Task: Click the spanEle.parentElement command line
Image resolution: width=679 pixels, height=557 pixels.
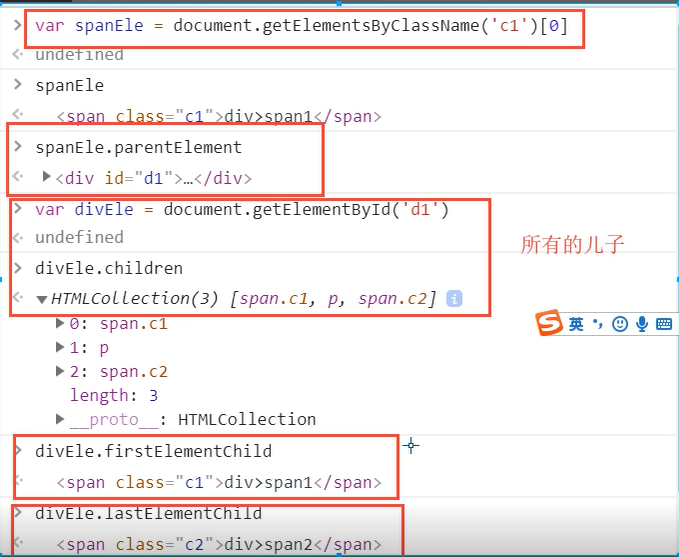Action: [x=138, y=147]
